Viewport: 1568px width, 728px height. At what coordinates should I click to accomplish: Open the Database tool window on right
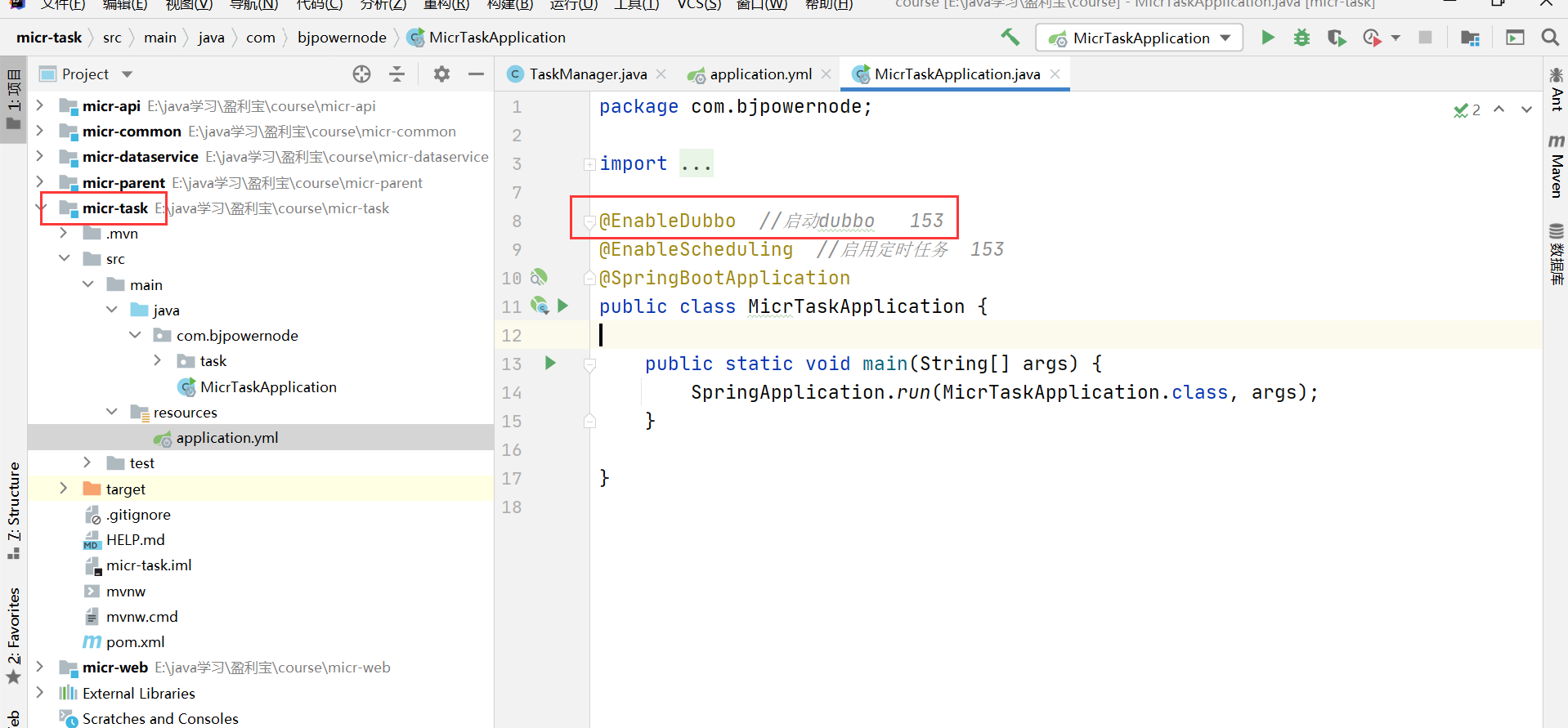[x=1556, y=253]
